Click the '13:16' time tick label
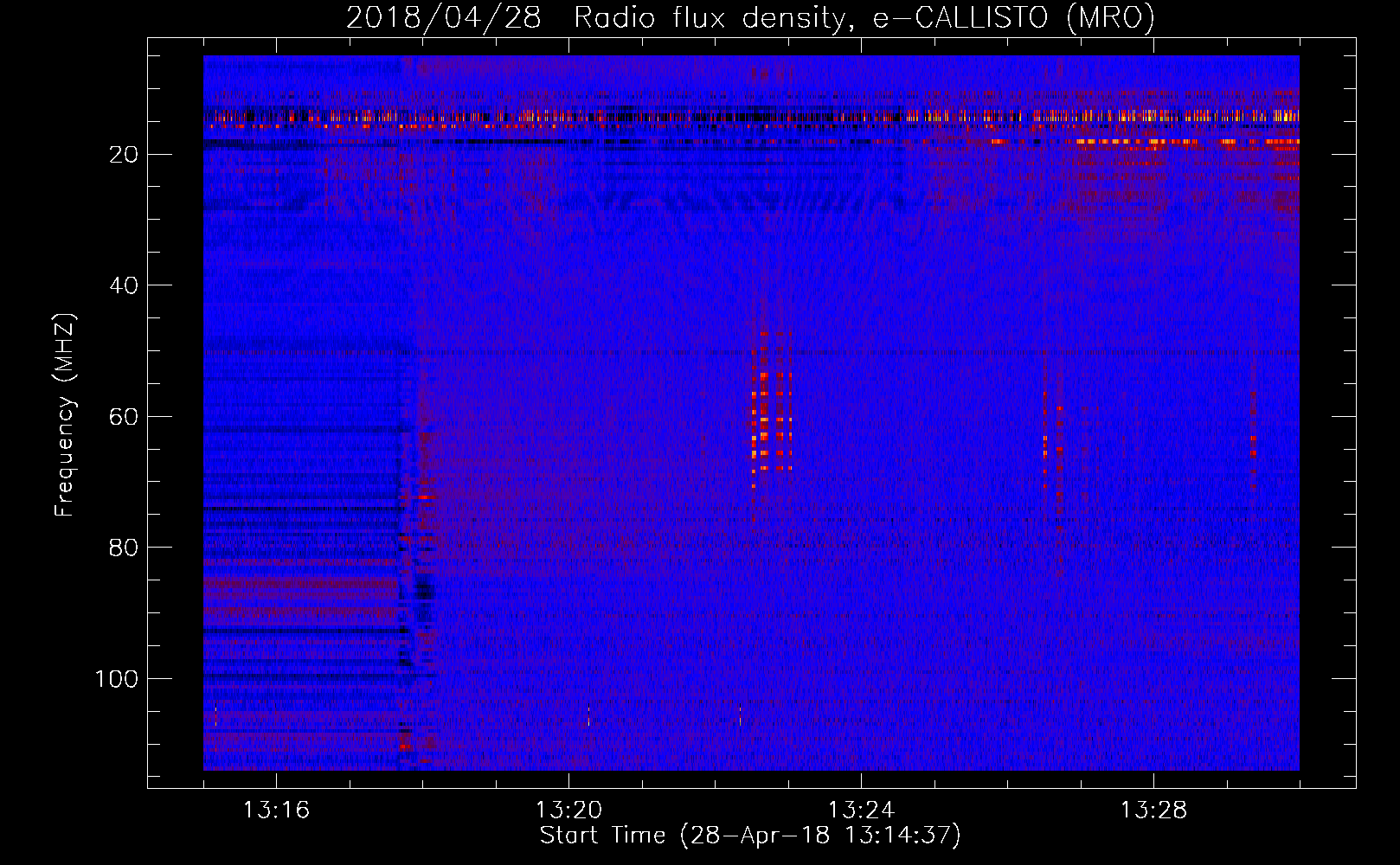1400x865 pixels. [276, 811]
